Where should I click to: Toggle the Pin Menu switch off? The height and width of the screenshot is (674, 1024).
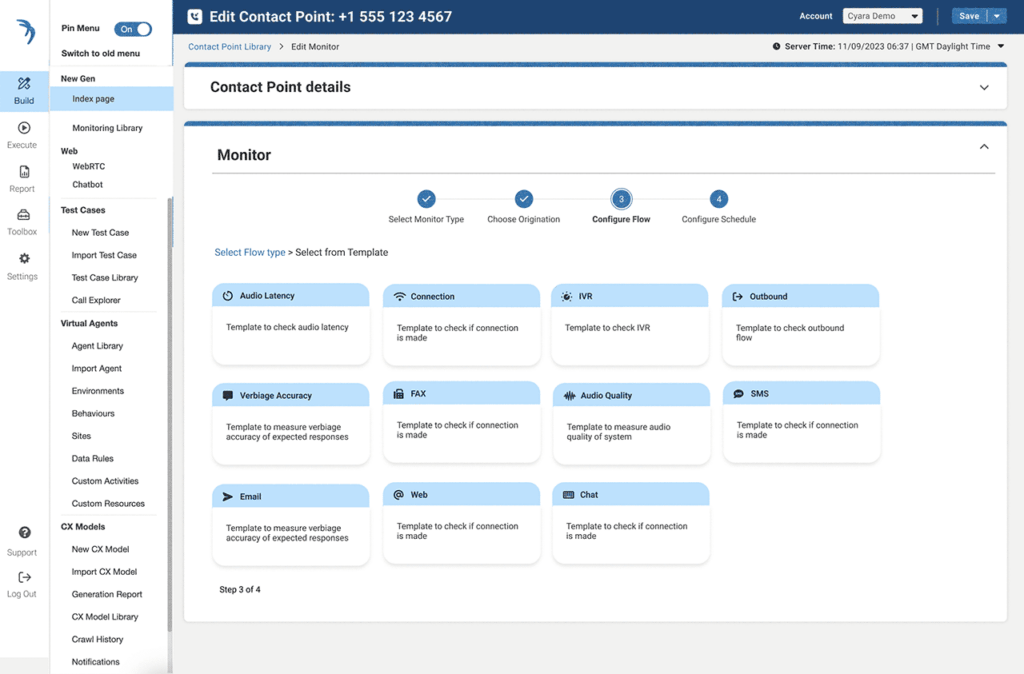133,29
